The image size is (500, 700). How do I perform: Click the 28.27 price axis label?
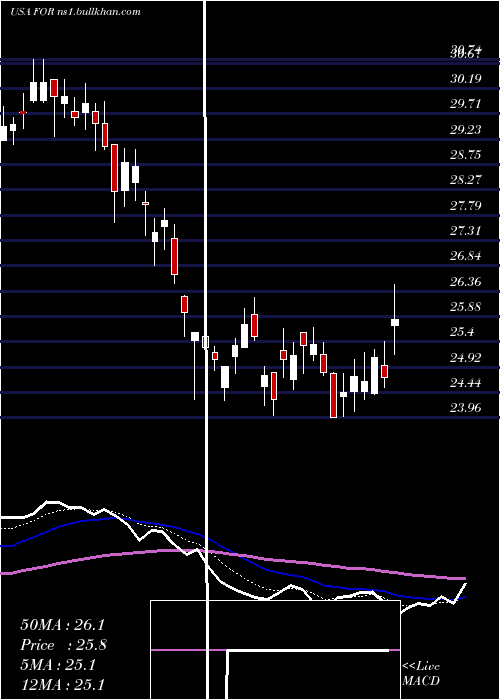(466, 180)
